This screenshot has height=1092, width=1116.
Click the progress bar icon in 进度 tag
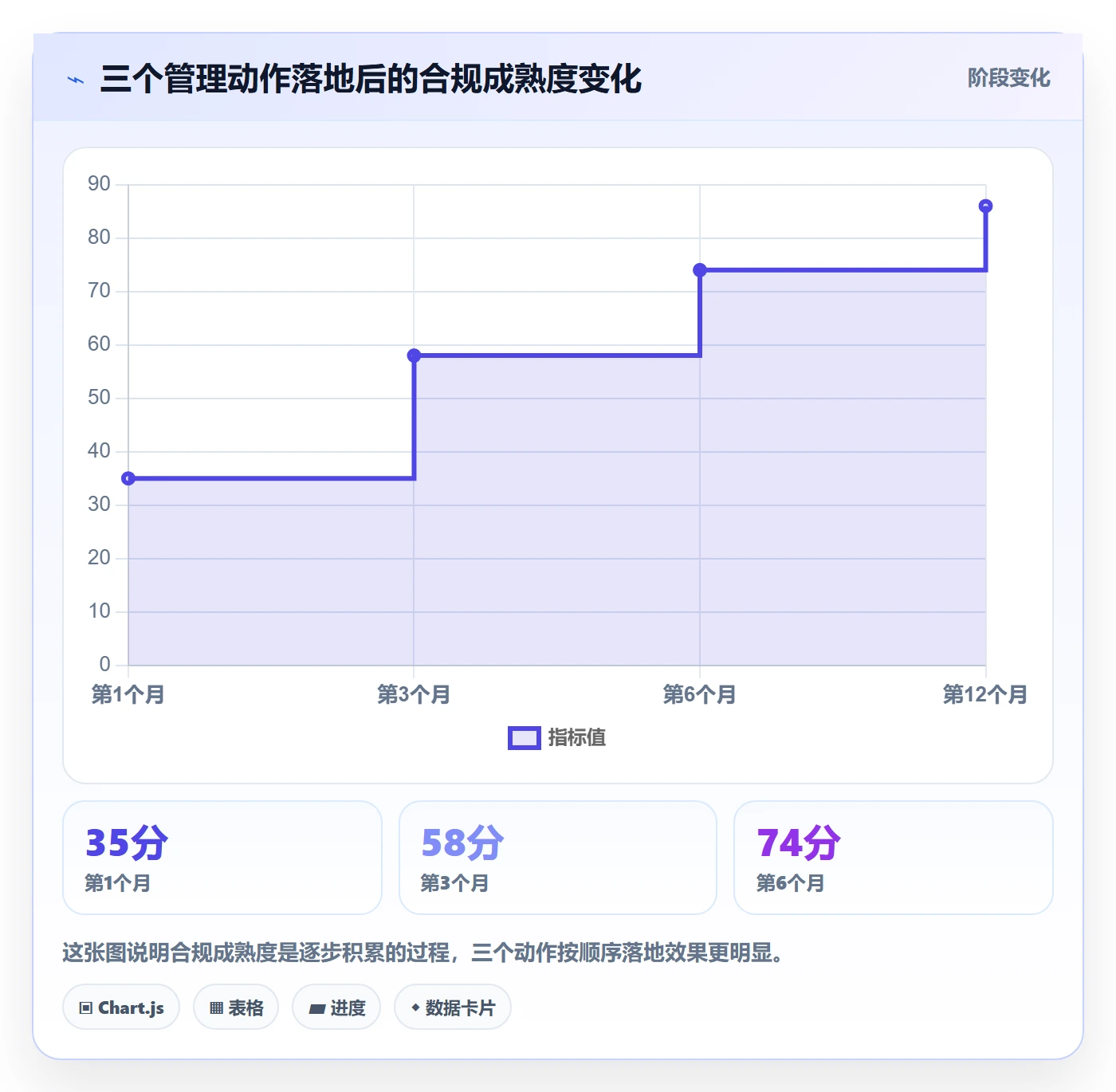coord(316,1008)
